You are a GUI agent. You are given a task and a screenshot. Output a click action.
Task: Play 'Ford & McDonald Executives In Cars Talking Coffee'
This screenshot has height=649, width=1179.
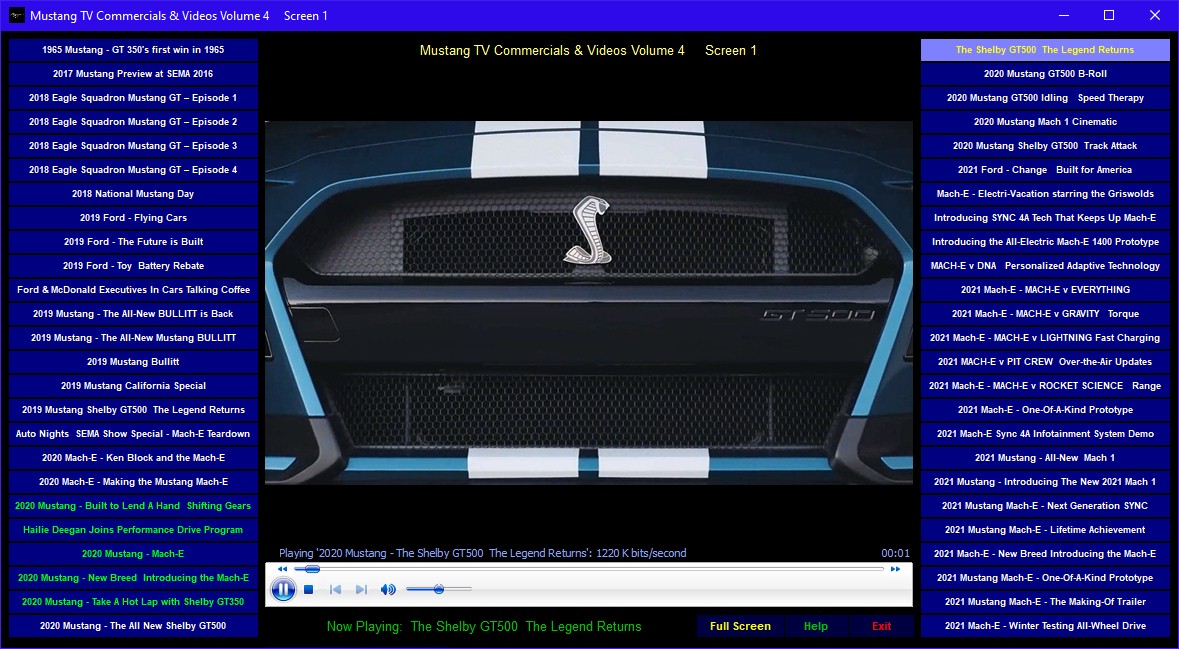click(133, 290)
